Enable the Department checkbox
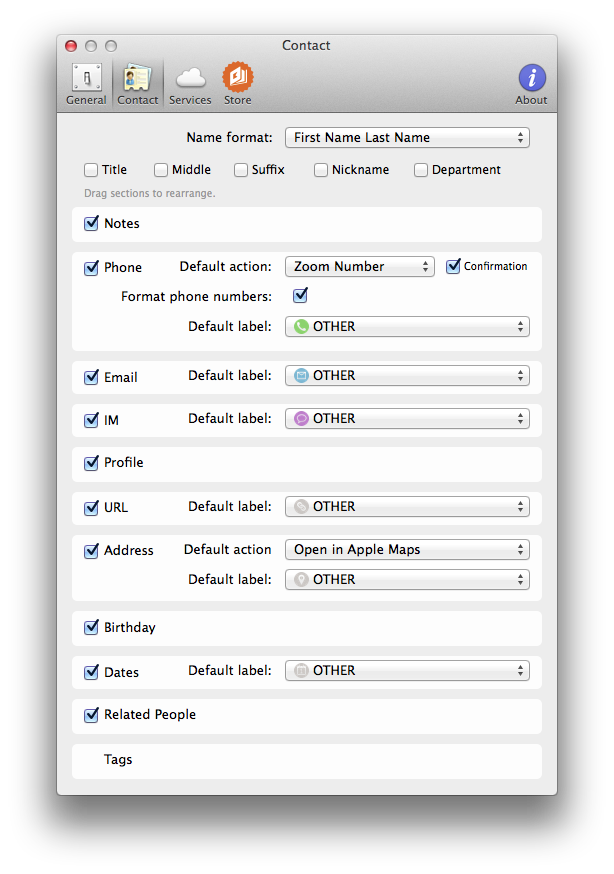 click(x=421, y=170)
